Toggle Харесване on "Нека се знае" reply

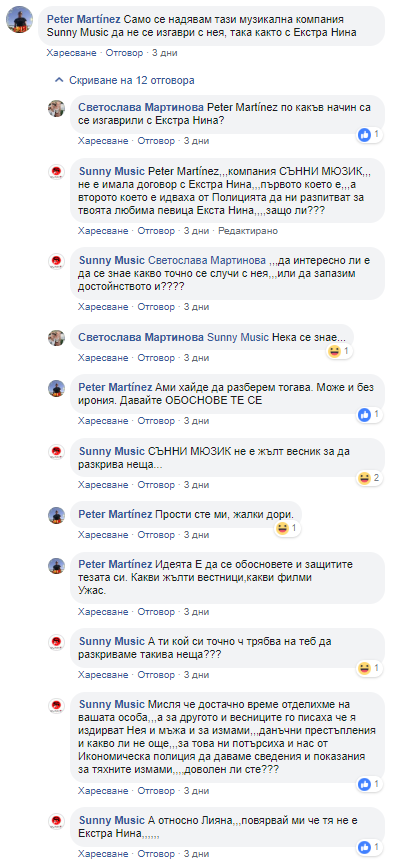coord(103,357)
